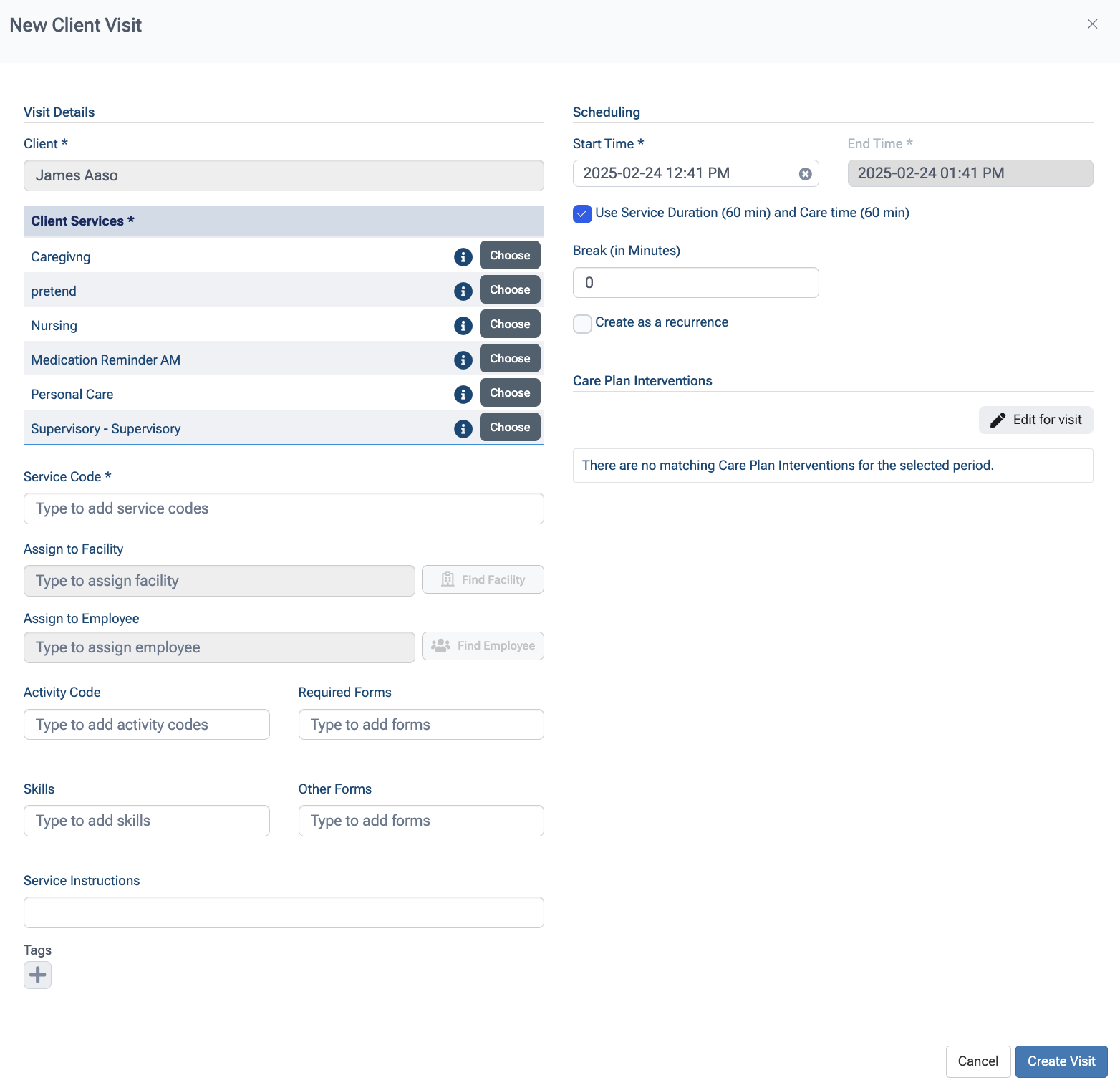View info for Medication Reminder AM
1120x1080 pixels.
(x=463, y=360)
